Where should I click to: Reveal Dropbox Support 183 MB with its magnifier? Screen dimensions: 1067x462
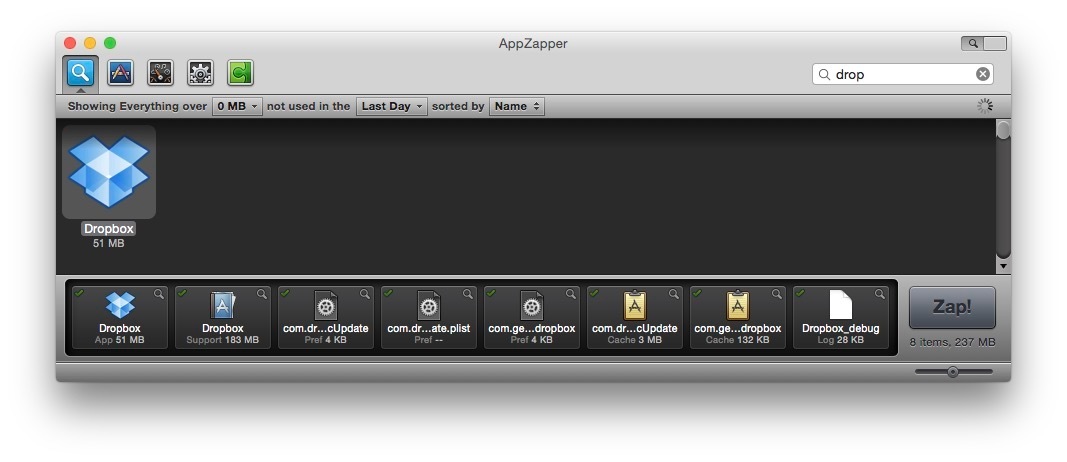coord(261,294)
